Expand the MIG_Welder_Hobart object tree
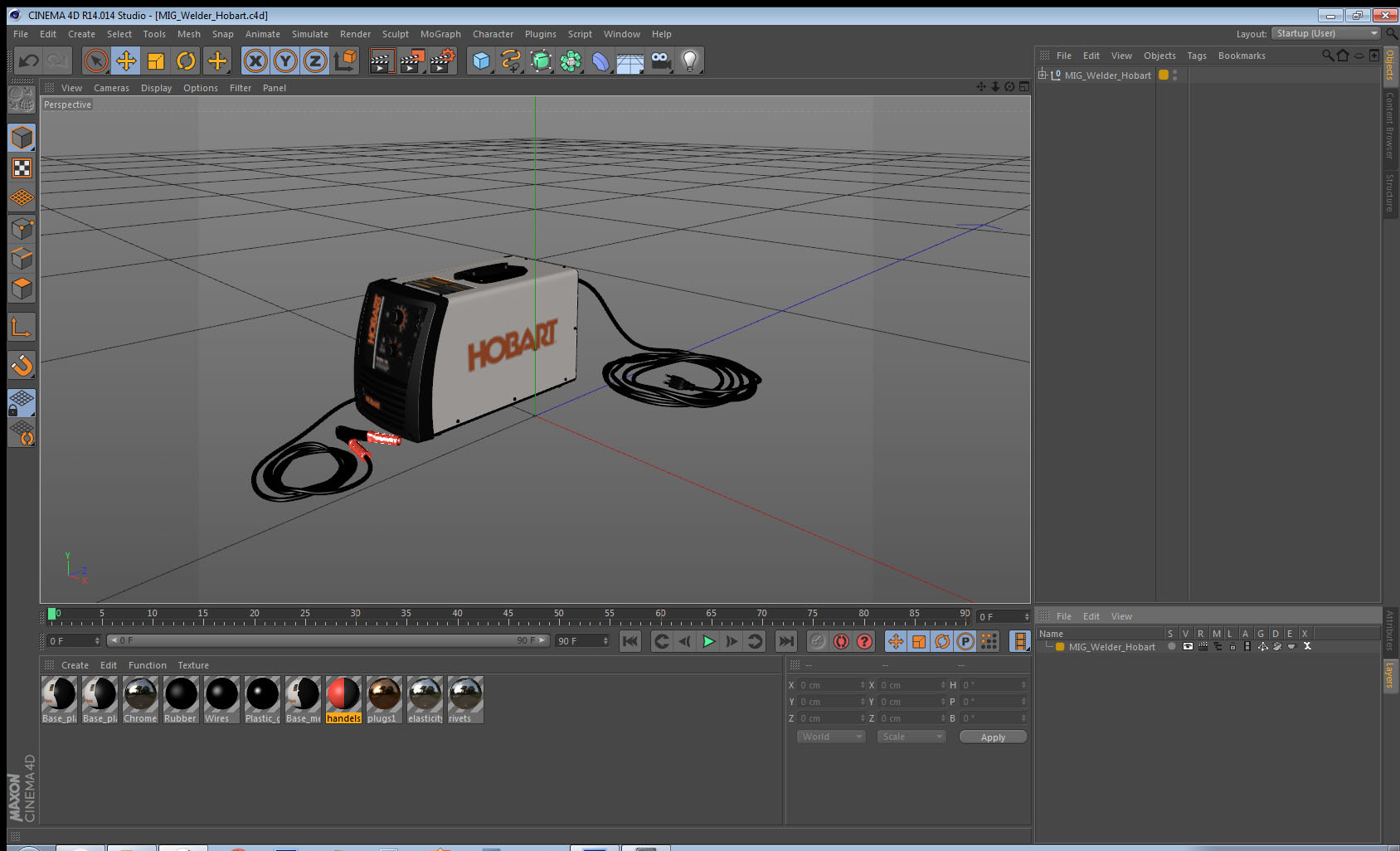This screenshot has width=1400, height=851. (x=1043, y=75)
